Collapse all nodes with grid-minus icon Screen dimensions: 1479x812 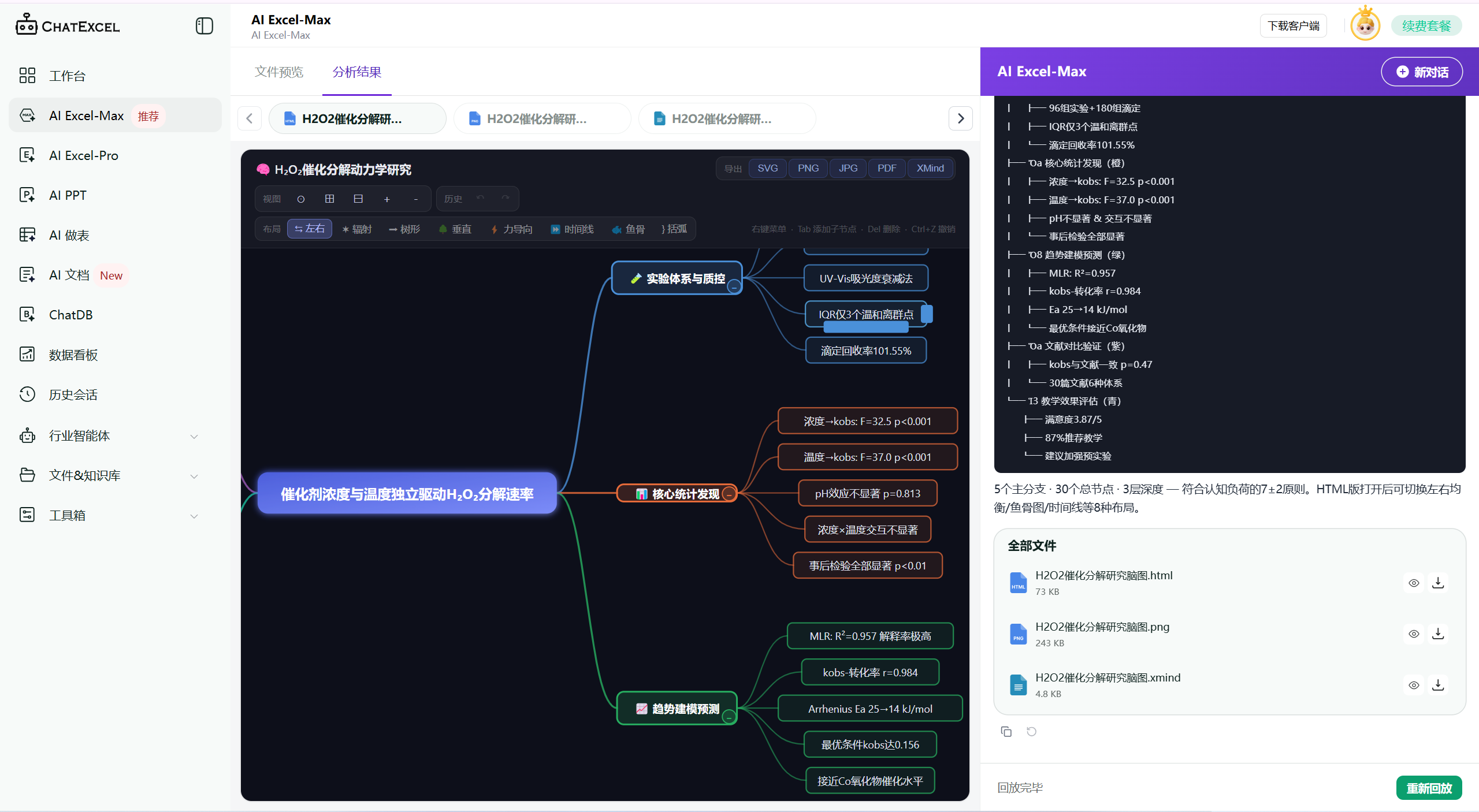(x=358, y=199)
